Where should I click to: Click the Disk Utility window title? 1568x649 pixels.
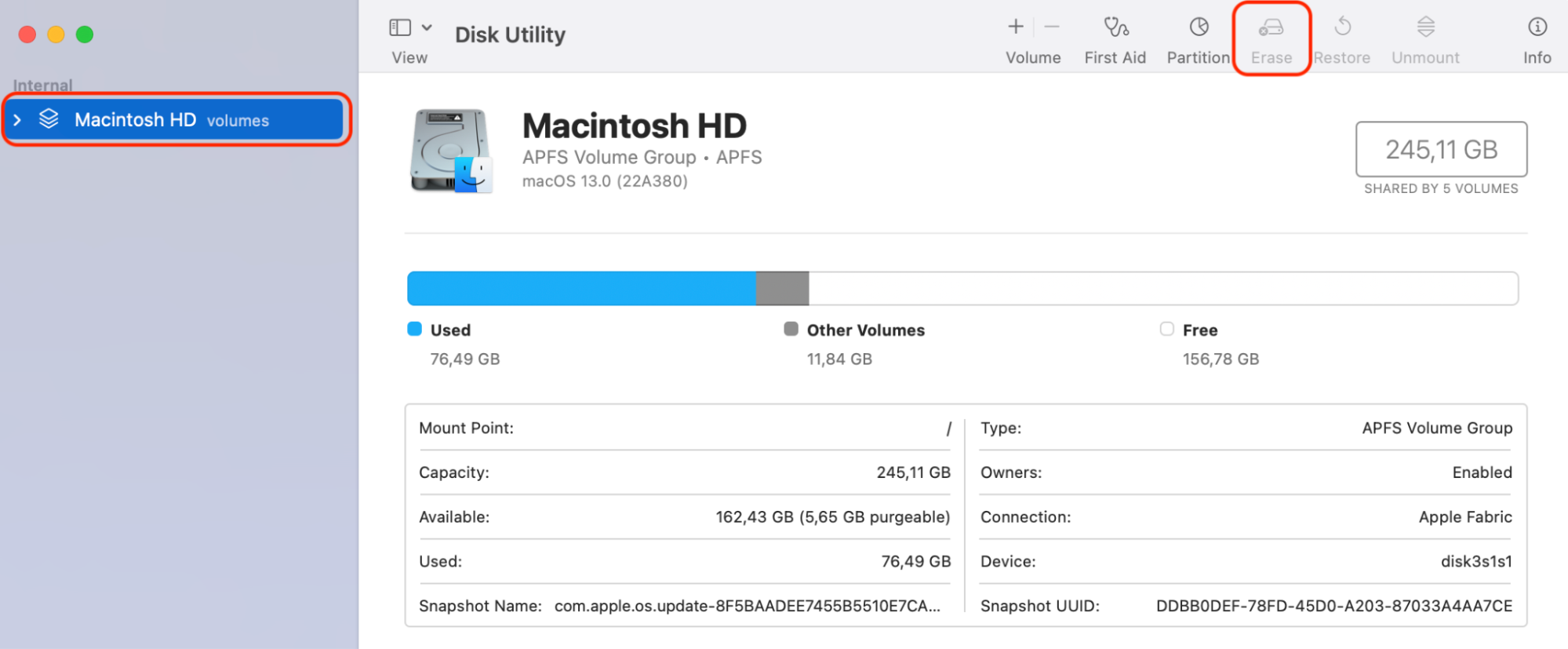click(510, 35)
